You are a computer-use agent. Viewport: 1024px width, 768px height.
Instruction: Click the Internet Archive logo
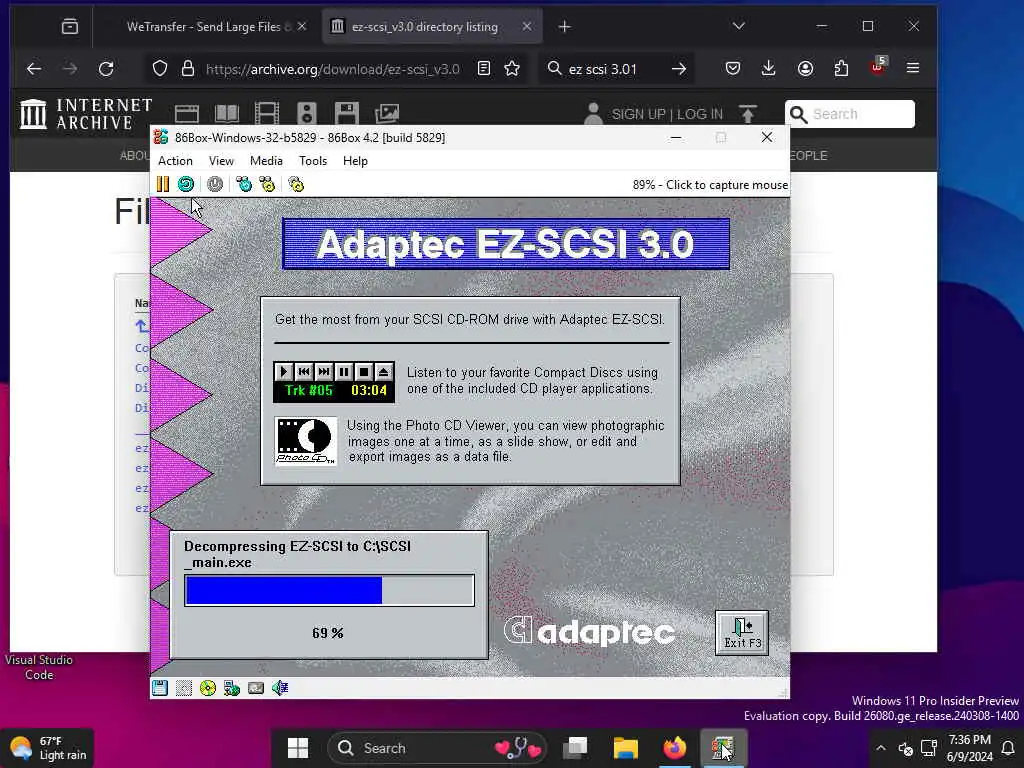click(86, 114)
